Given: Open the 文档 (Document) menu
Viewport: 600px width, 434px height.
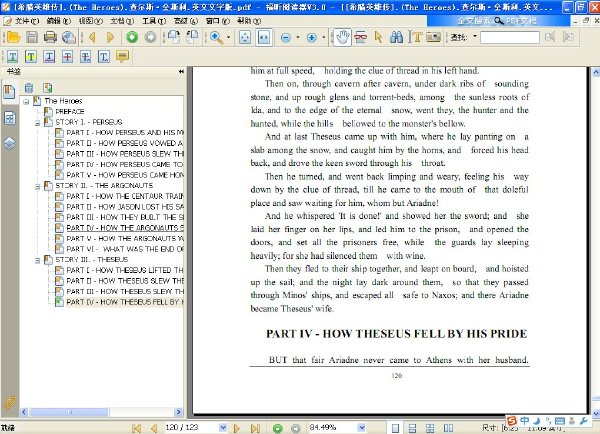Looking at the screenshot, I should click(122, 21).
